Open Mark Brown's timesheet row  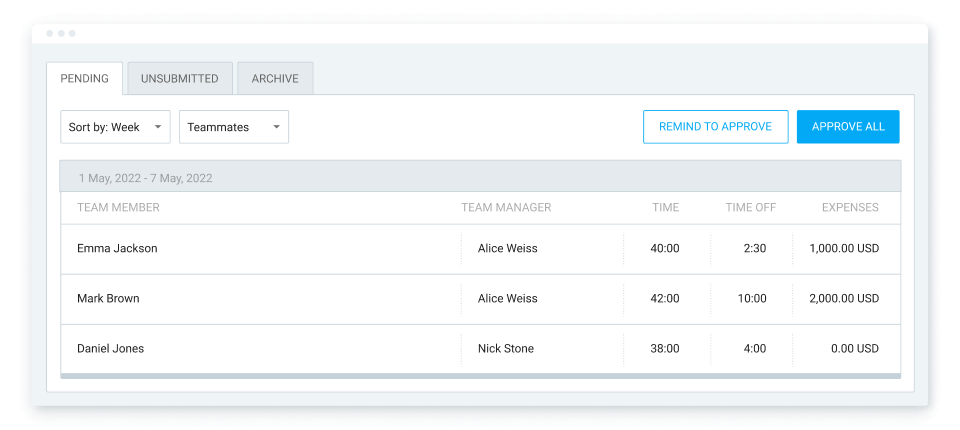[x=481, y=299]
